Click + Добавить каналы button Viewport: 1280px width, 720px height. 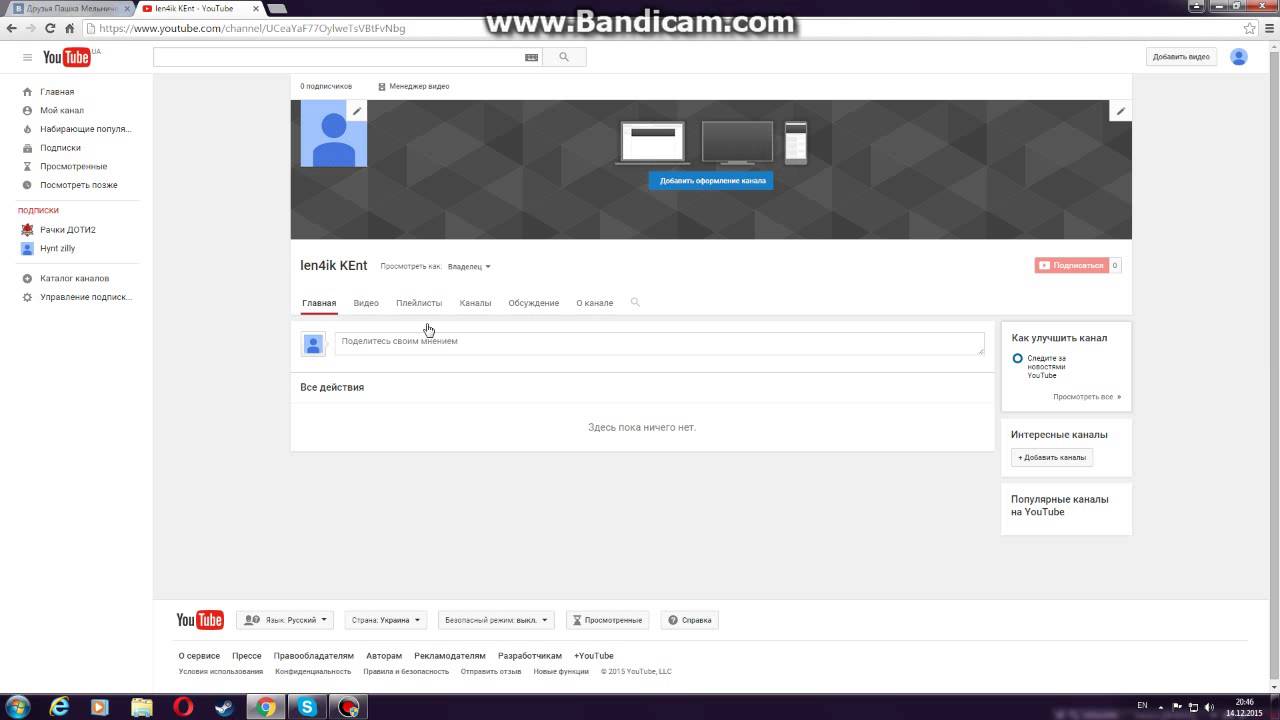point(1051,457)
